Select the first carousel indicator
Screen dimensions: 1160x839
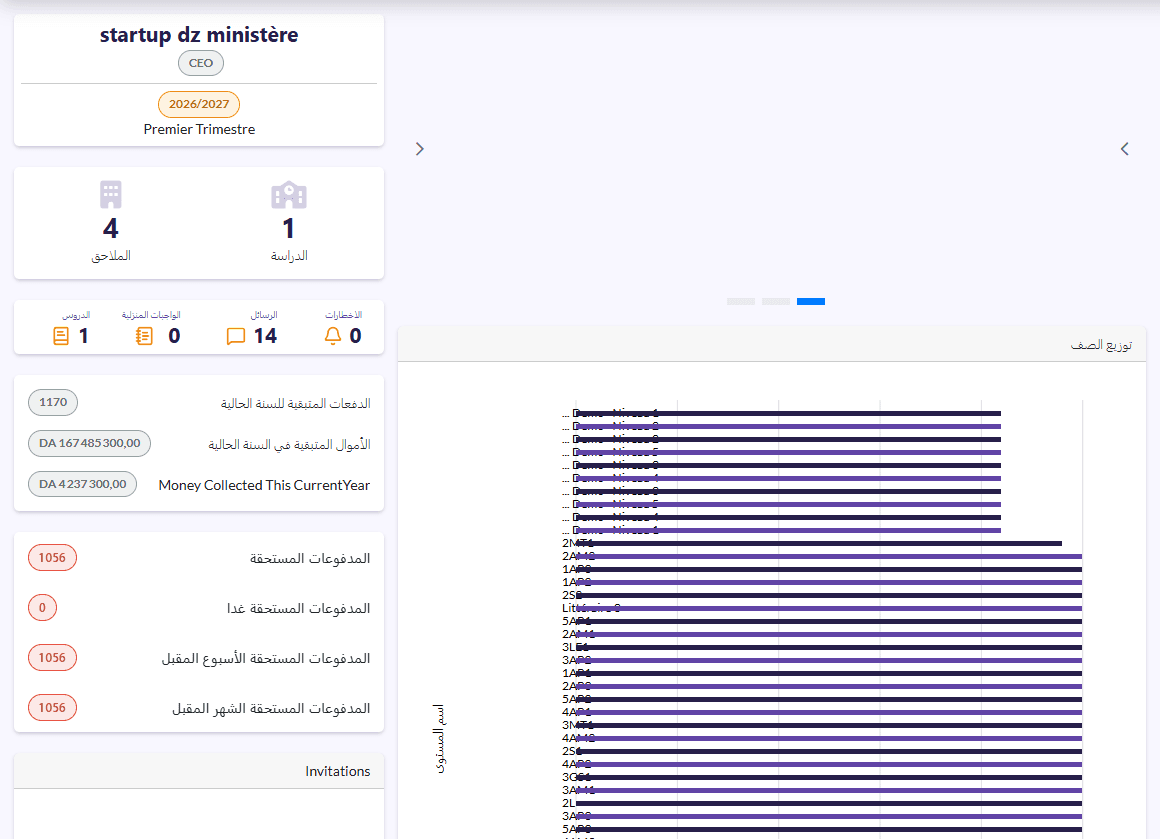click(741, 301)
